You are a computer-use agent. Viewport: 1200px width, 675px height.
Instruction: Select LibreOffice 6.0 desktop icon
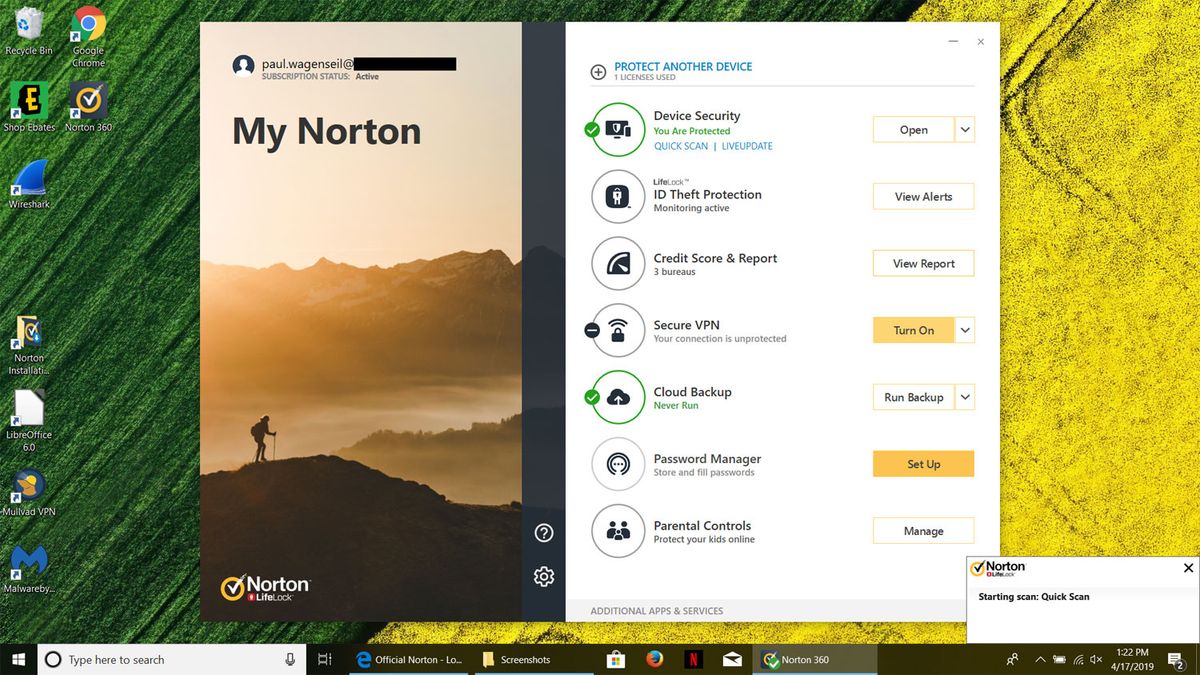pyautogui.click(x=29, y=420)
